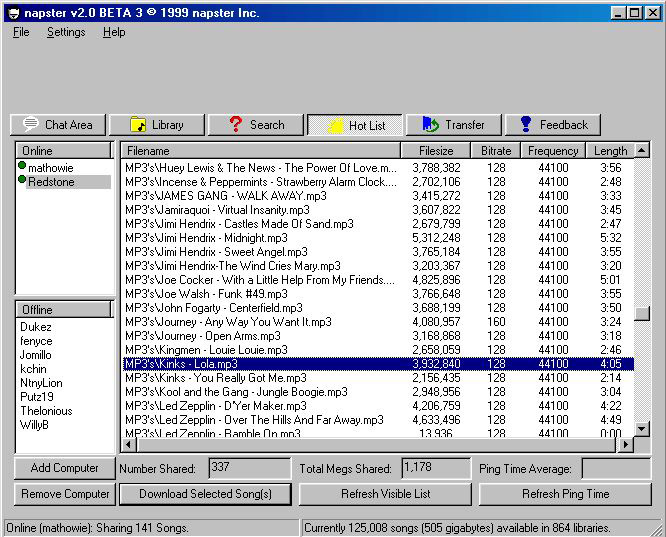Select John Fogarty - Centerfield.mp3
Screen dimensions: 666x537
[378, 308]
